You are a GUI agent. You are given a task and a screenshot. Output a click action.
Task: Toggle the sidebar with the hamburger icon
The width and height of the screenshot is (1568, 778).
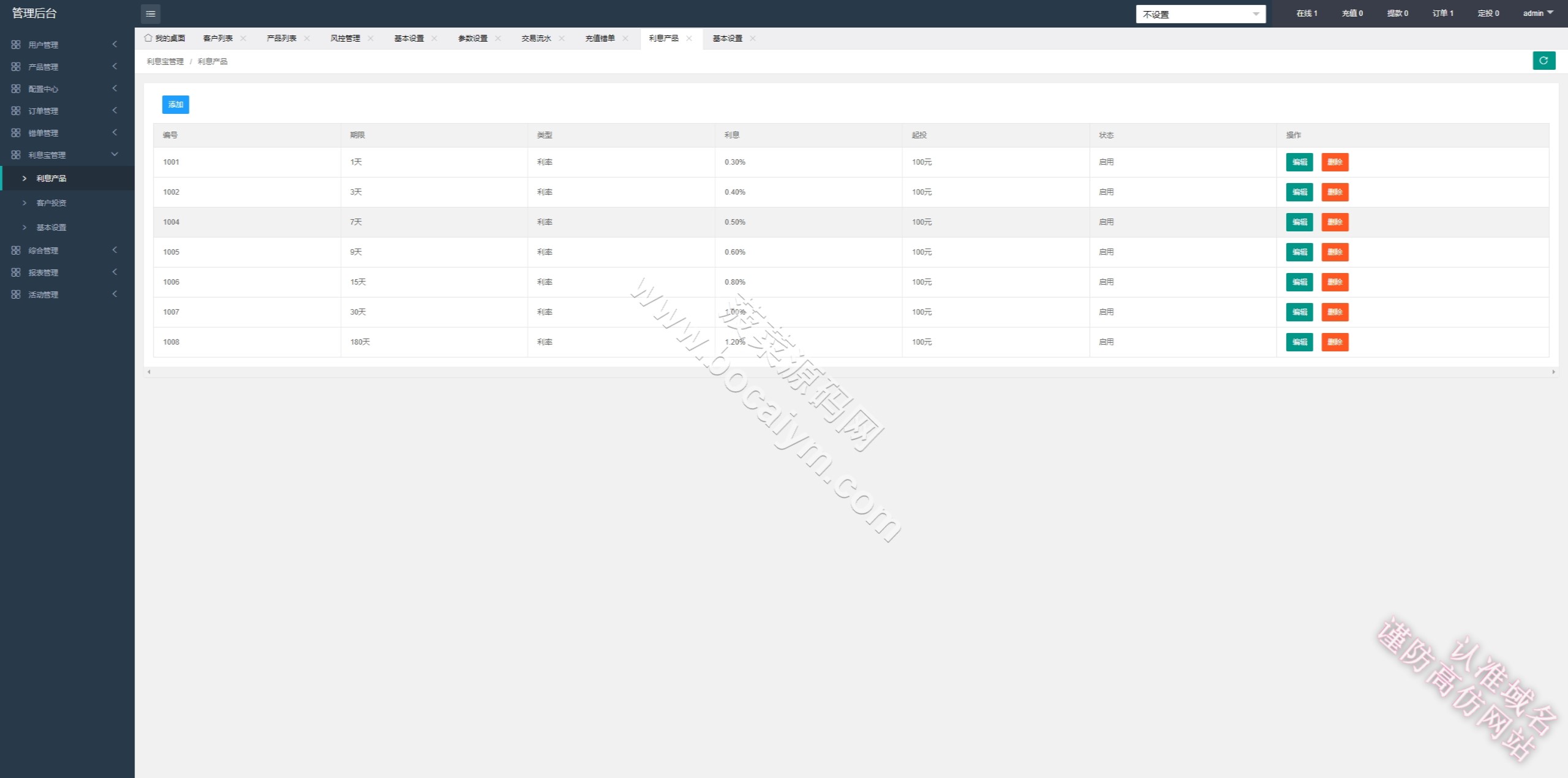tap(151, 13)
